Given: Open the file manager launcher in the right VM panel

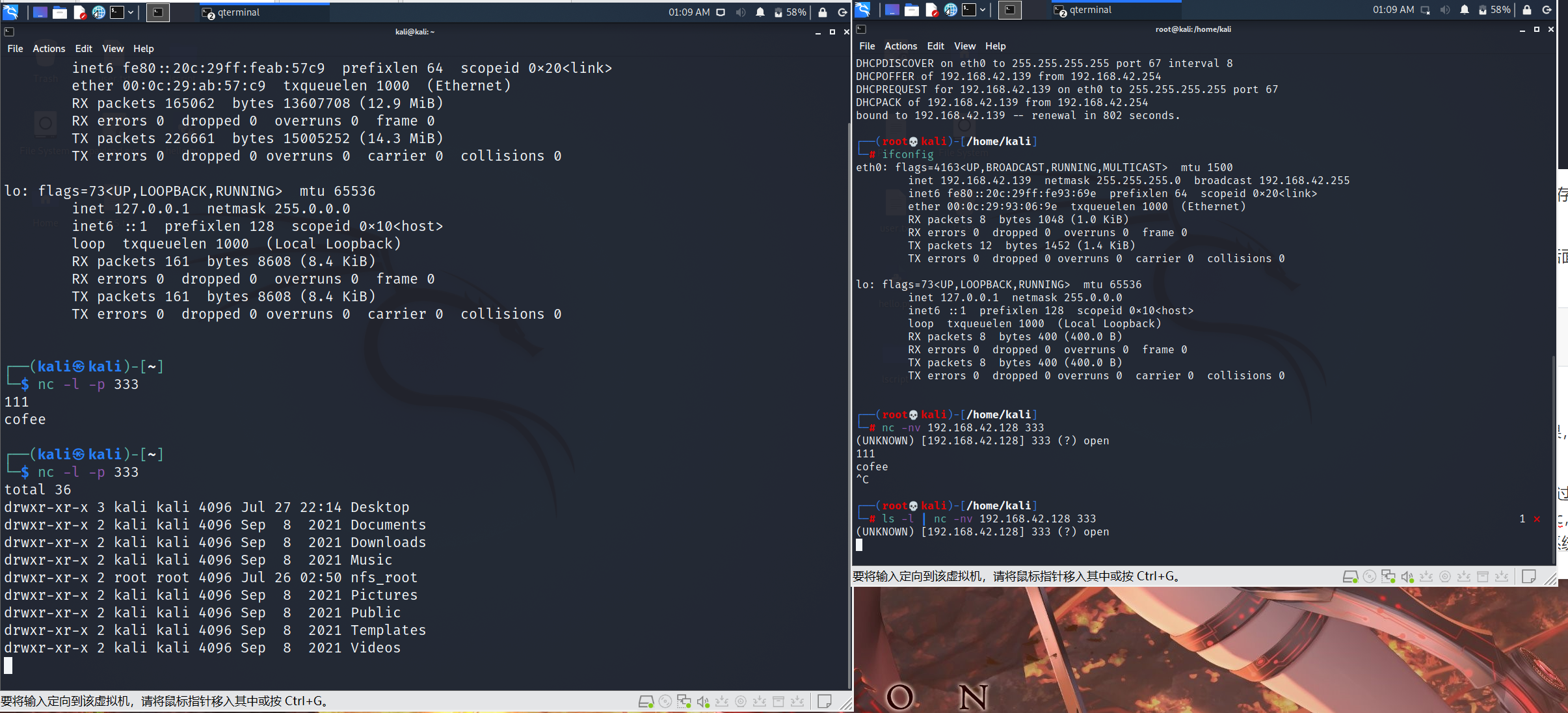Looking at the screenshot, I should (x=912, y=10).
